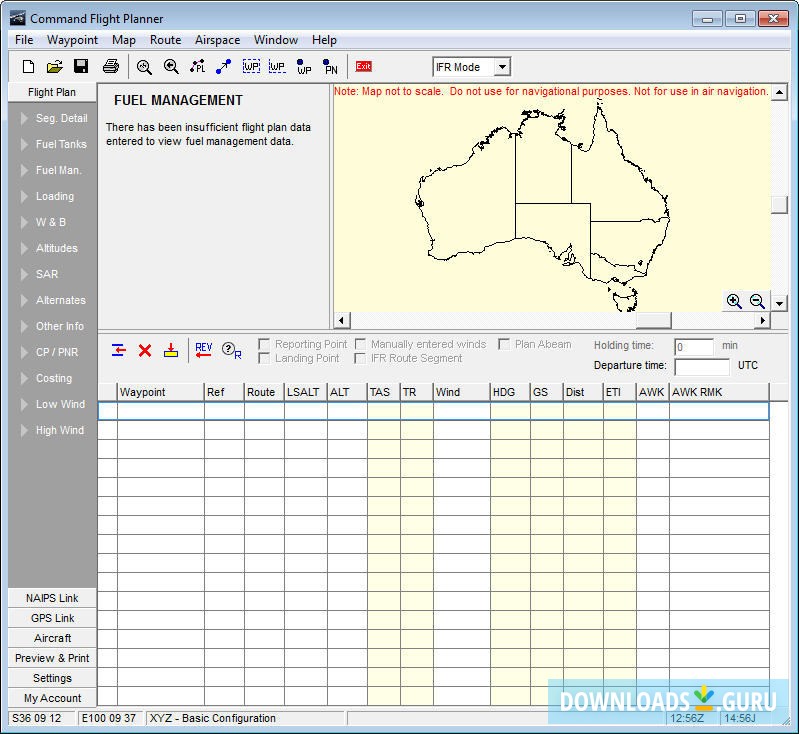Open a flight plan with the folder icon
This screenshot has height=734, width=799.
click(55, 67)
